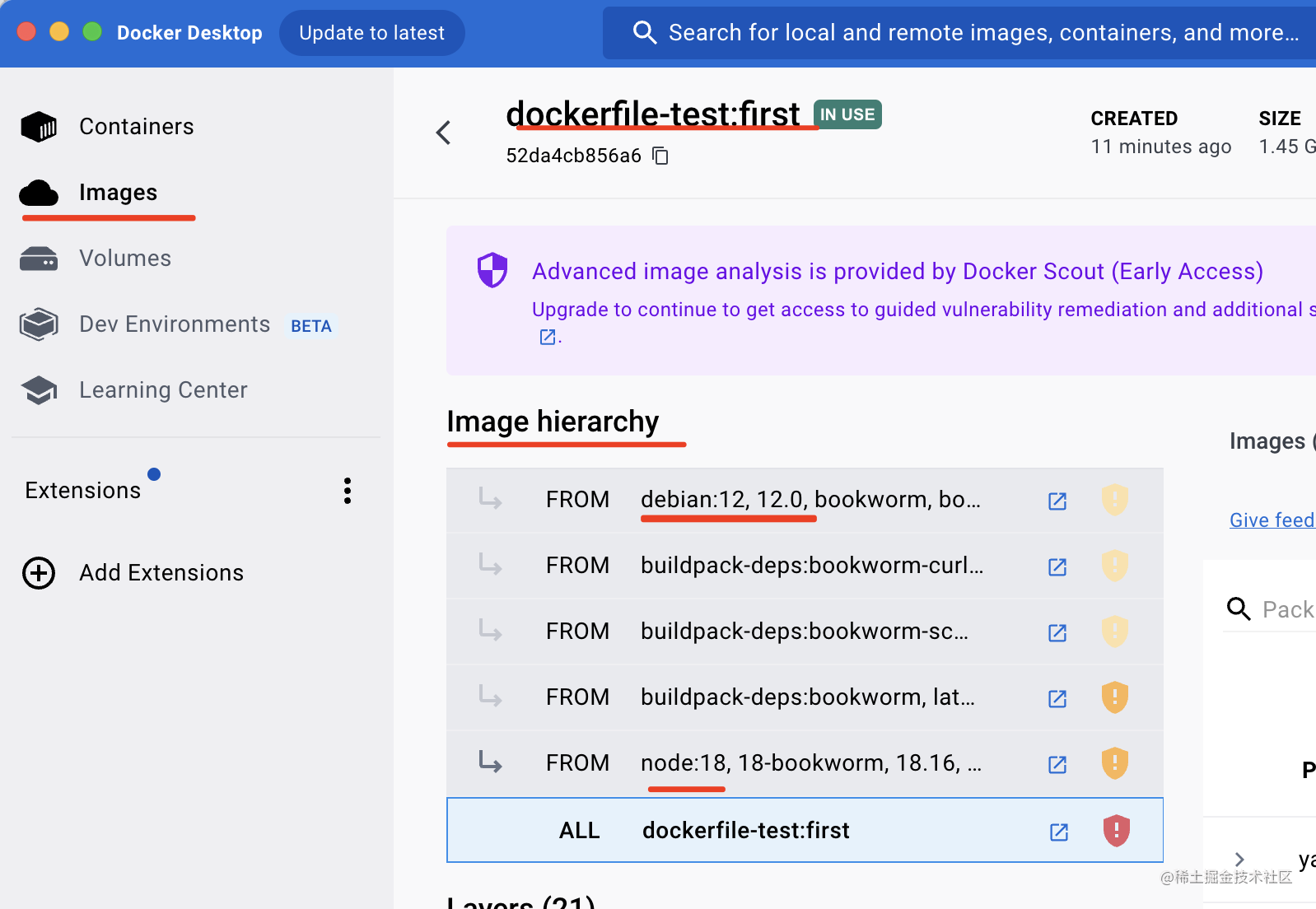Go back with the left arrow

pyautogui.click(x=444, y=133)
